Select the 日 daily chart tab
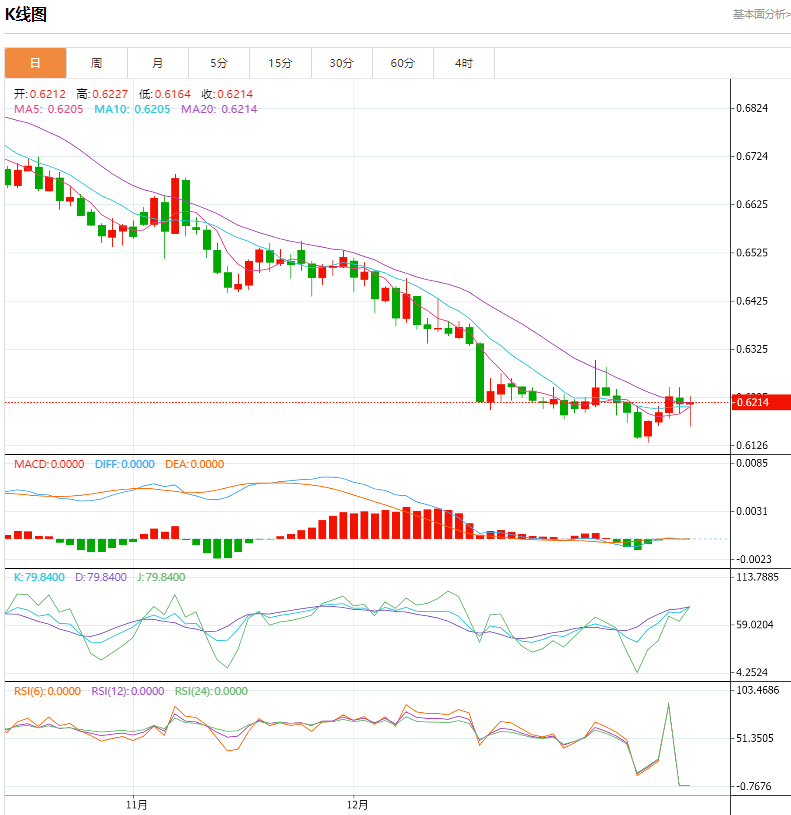The image size is (791, 815). coord(35,63)
